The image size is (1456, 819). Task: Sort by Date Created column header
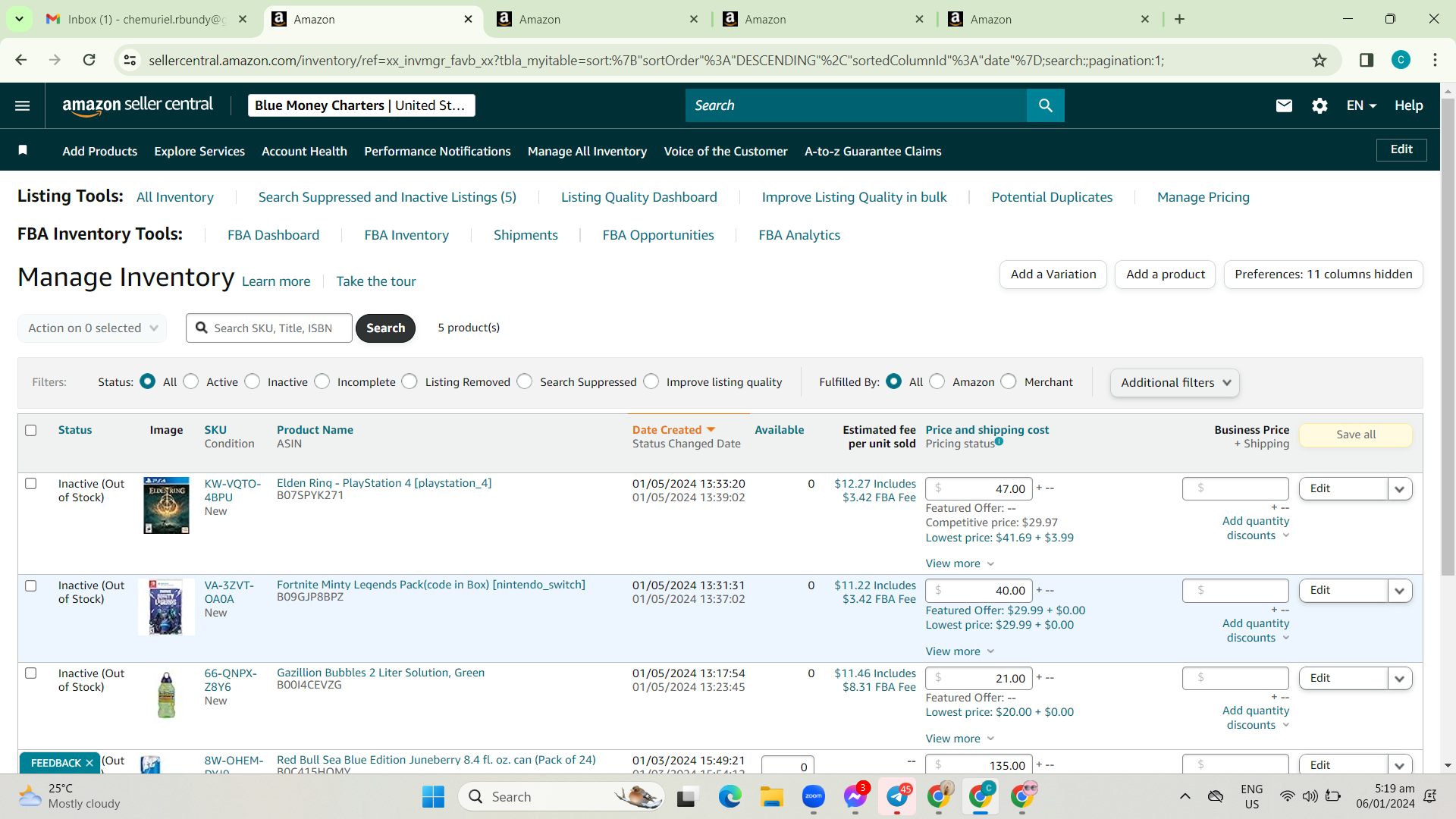673,430
